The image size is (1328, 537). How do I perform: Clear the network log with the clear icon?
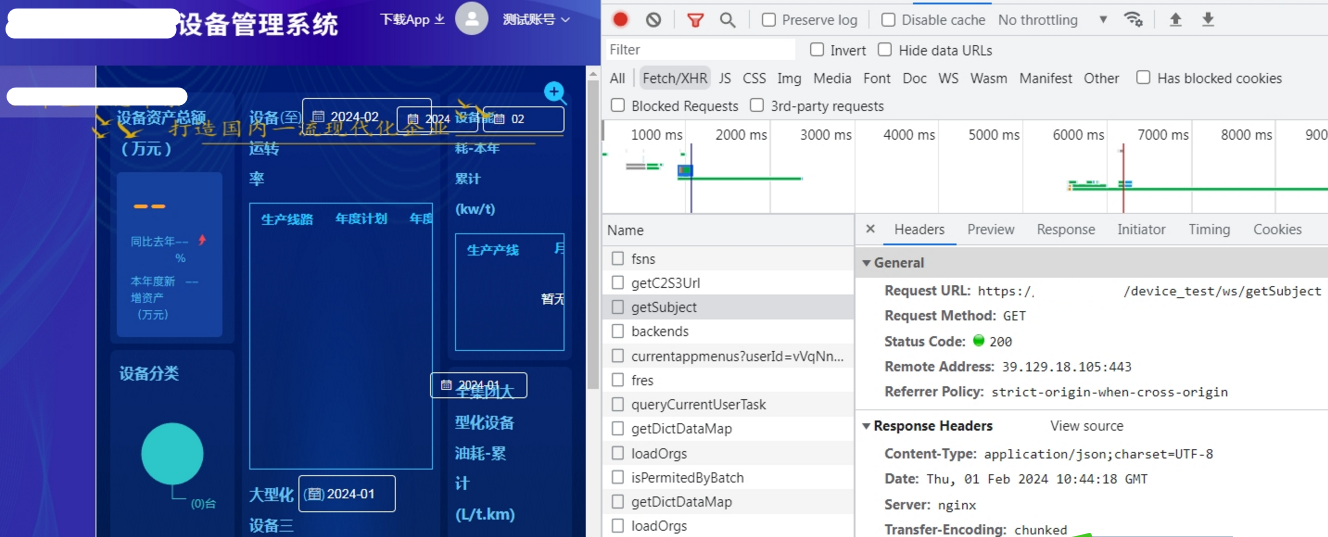pyautogui.click(x=653, y=20)
